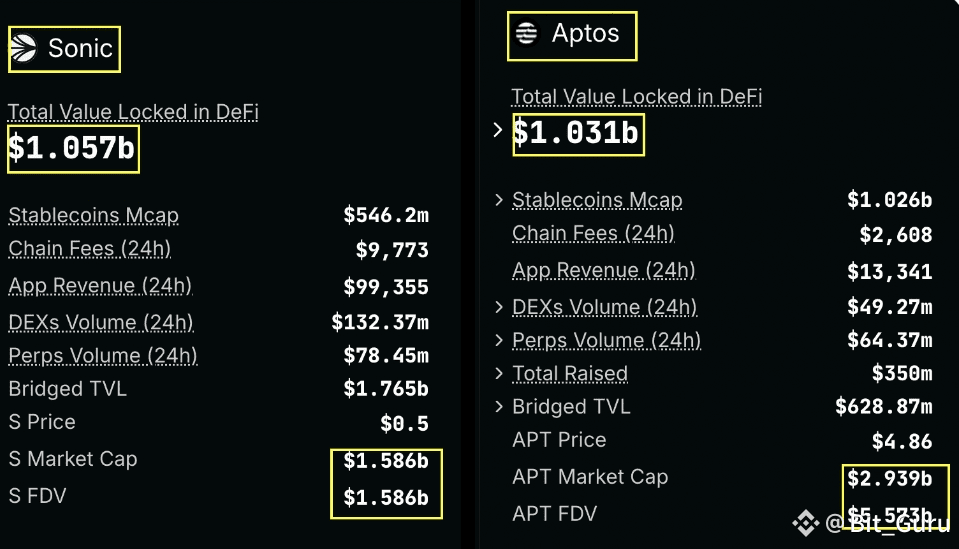959x549 pixels.
Task: Open Sonic DEXs Volume (24h) link
Action: tap(101, 322)
